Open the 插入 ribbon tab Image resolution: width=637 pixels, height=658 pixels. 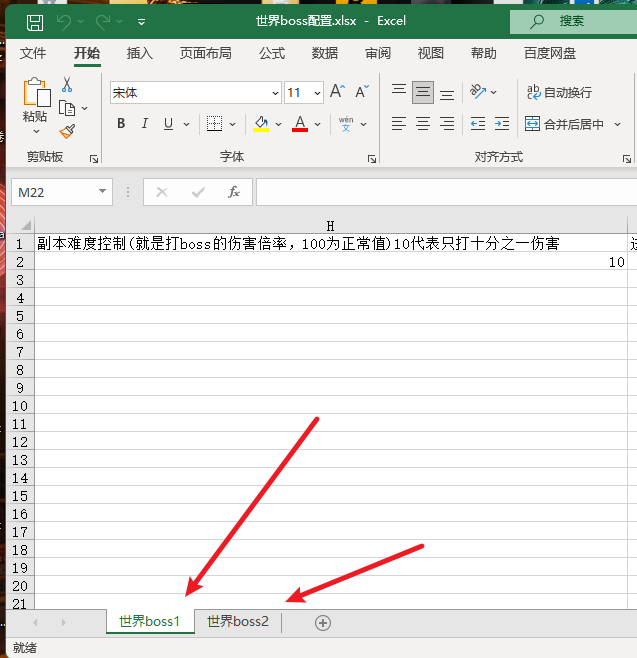(140, 53)
